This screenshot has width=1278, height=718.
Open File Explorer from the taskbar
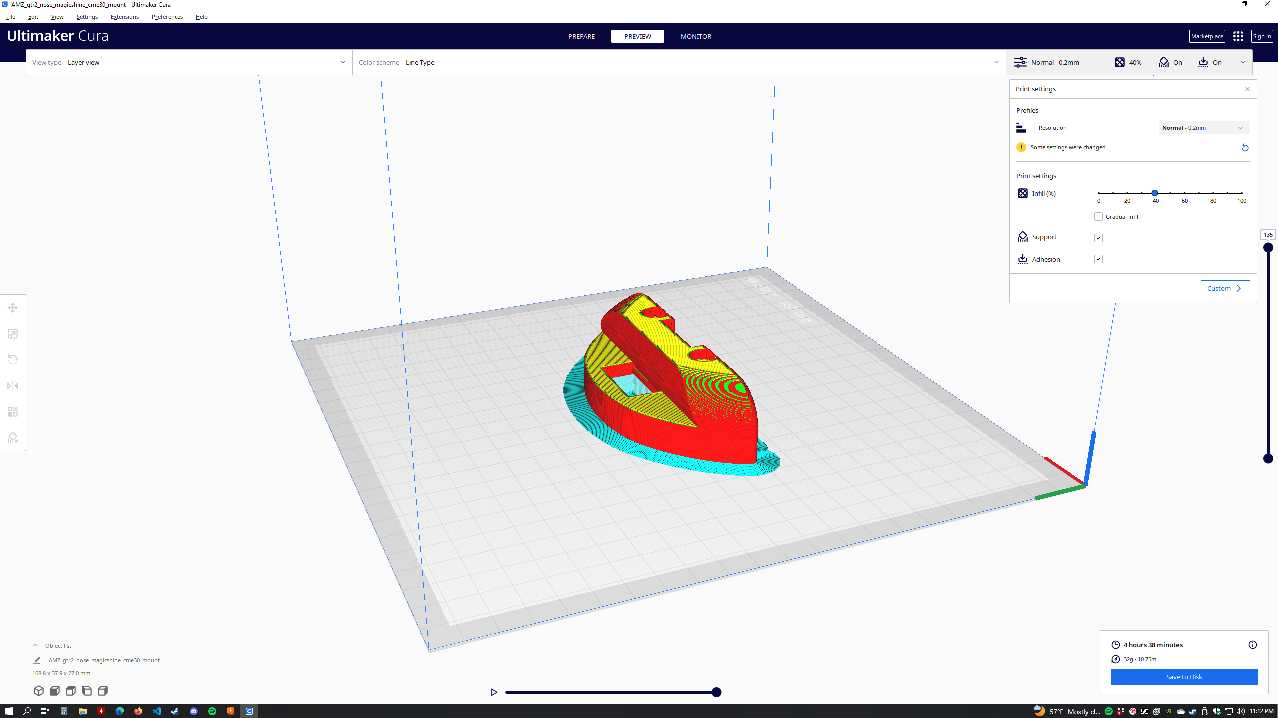[x=83, y=711]
